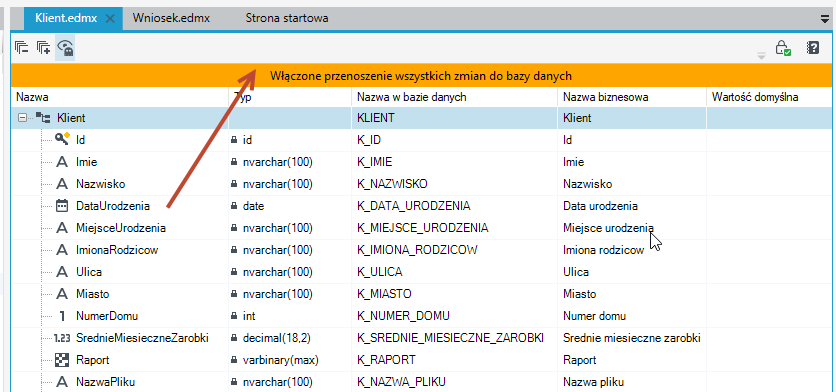Click the text type icon of ImionaRodzicow
The image size is (836, 392).
(x=62, y=250)
